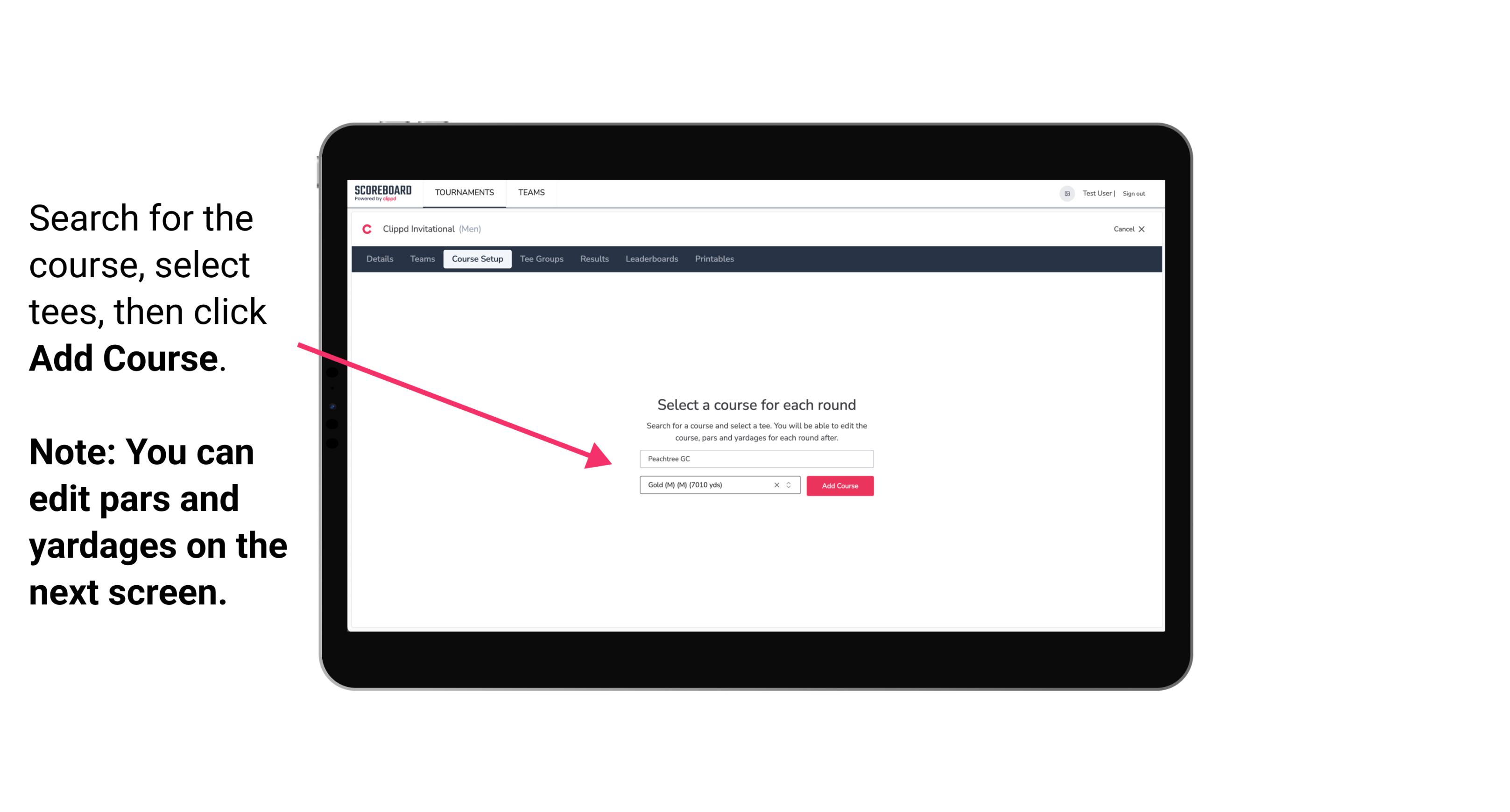Click the Peachtree GC search input field
The width and height of the screenshot is (1510, 812).
click(754, 457)
